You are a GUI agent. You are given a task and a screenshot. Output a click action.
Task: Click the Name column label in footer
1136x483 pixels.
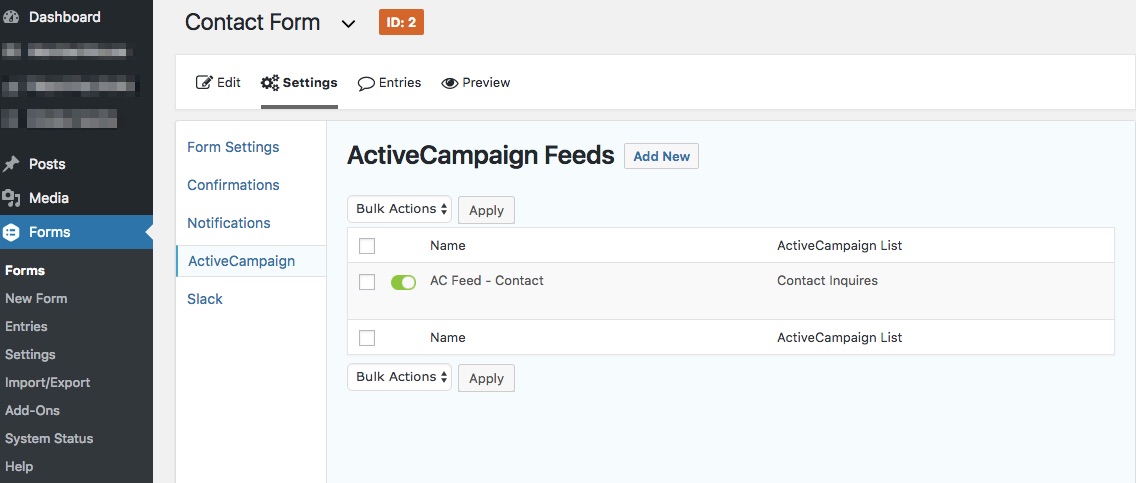point(448,337)
